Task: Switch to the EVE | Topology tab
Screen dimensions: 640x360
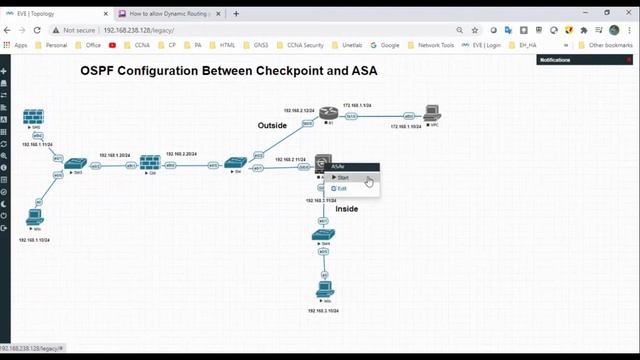Action: tap(56, 14)
